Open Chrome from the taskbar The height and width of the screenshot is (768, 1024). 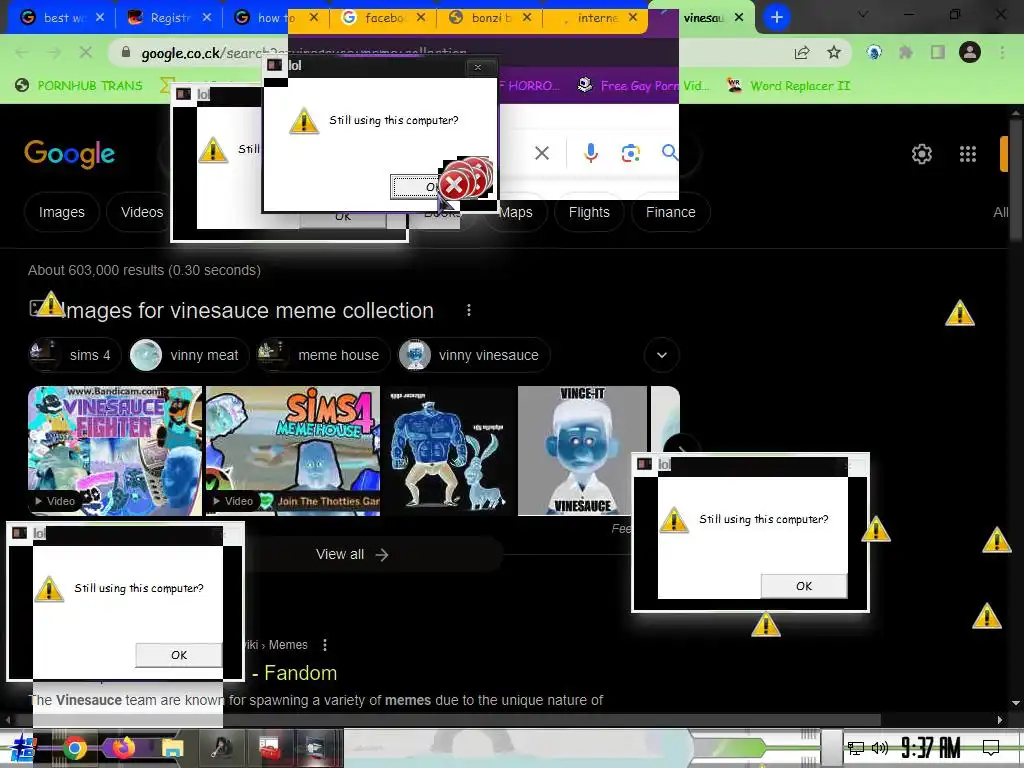coord(74,748)
